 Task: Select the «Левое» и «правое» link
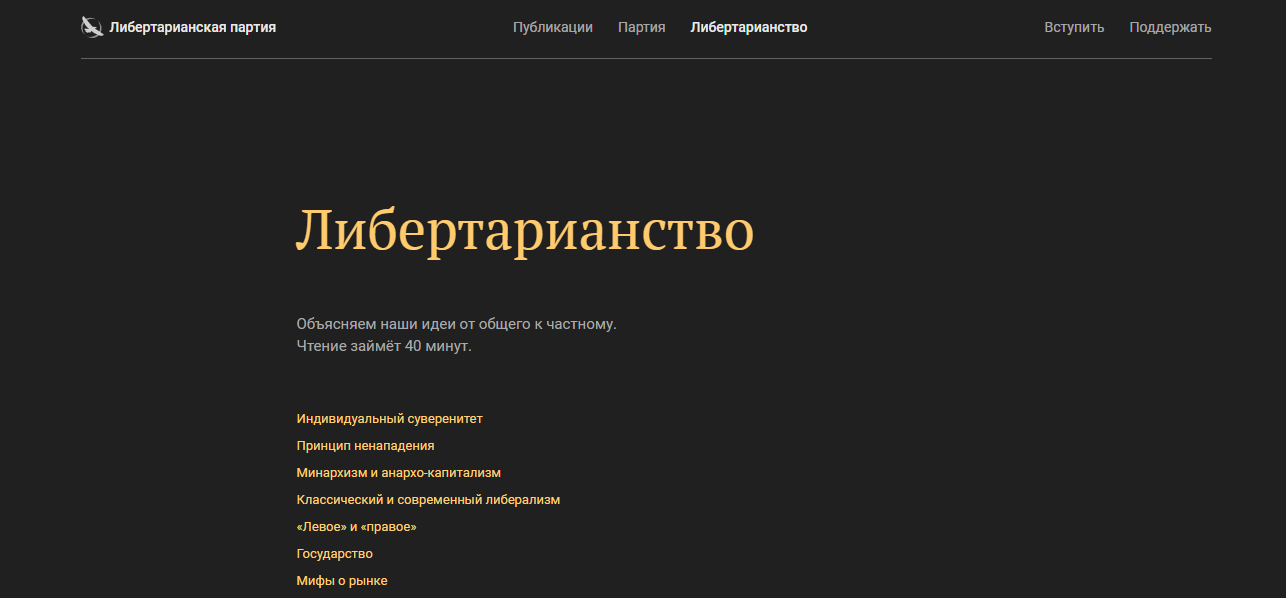356,527
